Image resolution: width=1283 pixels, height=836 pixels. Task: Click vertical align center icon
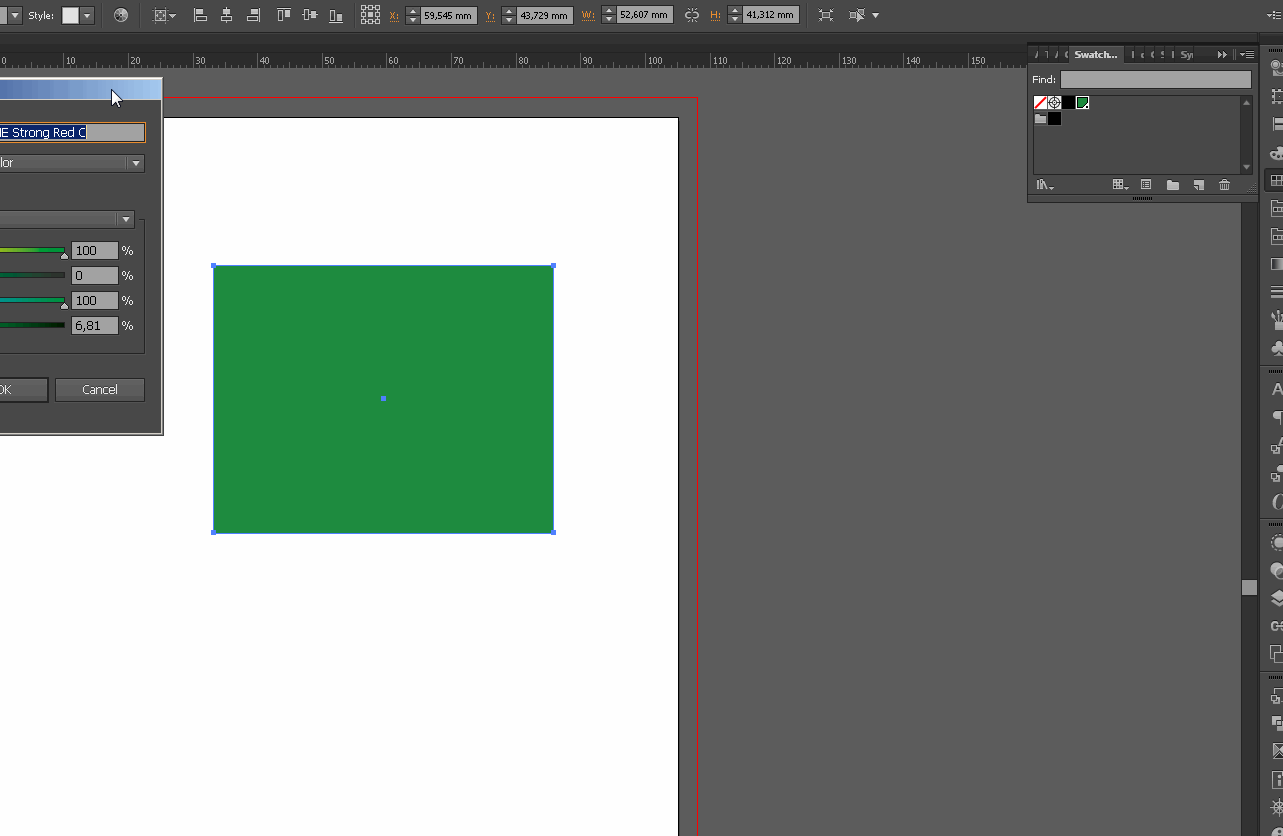pos(310,15)
